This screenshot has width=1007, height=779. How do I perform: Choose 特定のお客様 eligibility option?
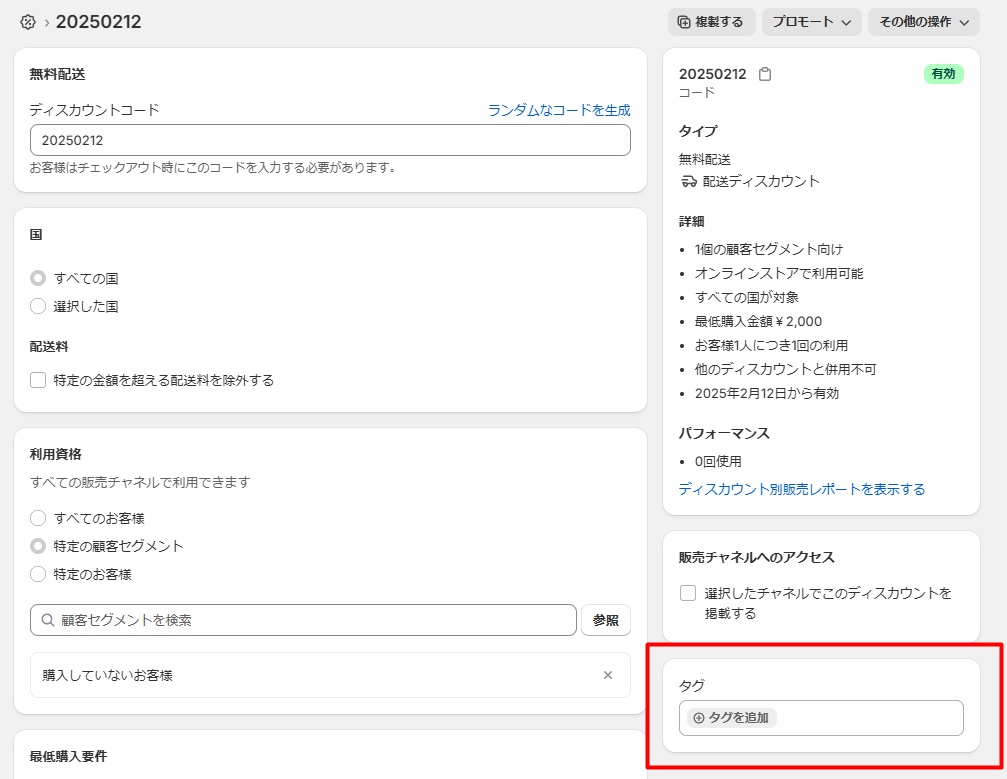tap(38, 574)
